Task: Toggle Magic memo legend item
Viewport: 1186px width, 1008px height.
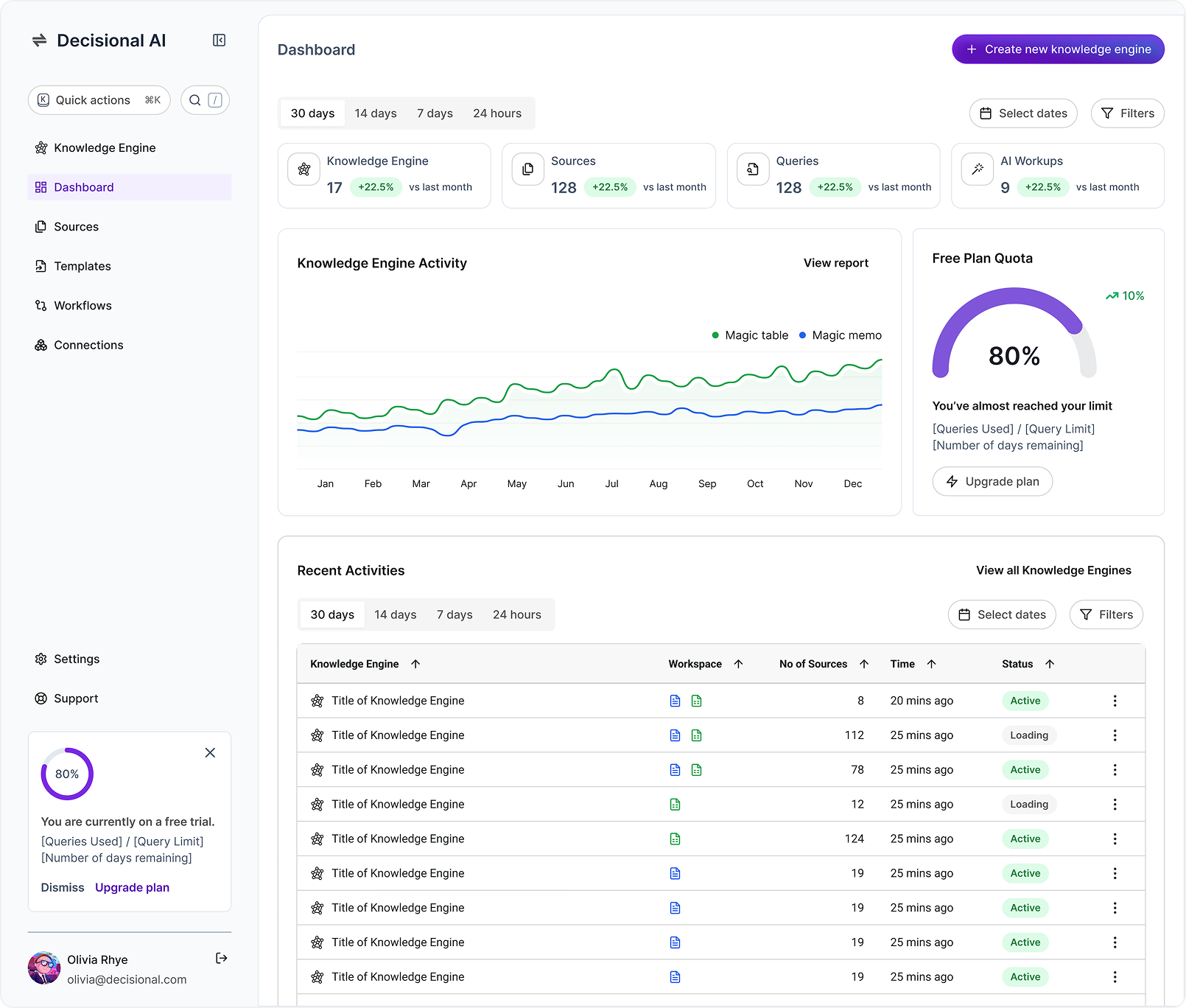Action: tap(840, 335)
